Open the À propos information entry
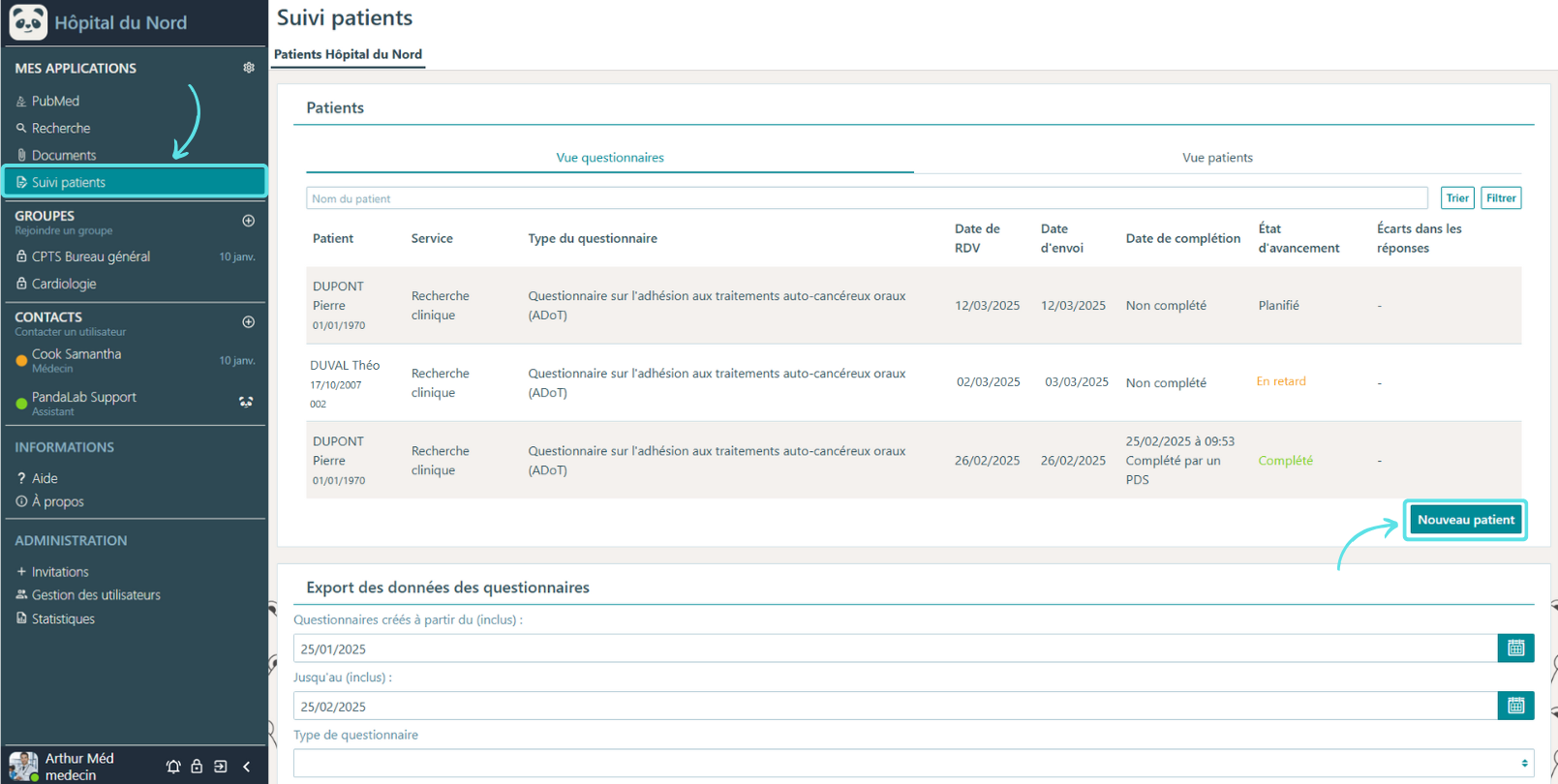The width and height of the screenshot is (1558, 784). tap(57, 501)
